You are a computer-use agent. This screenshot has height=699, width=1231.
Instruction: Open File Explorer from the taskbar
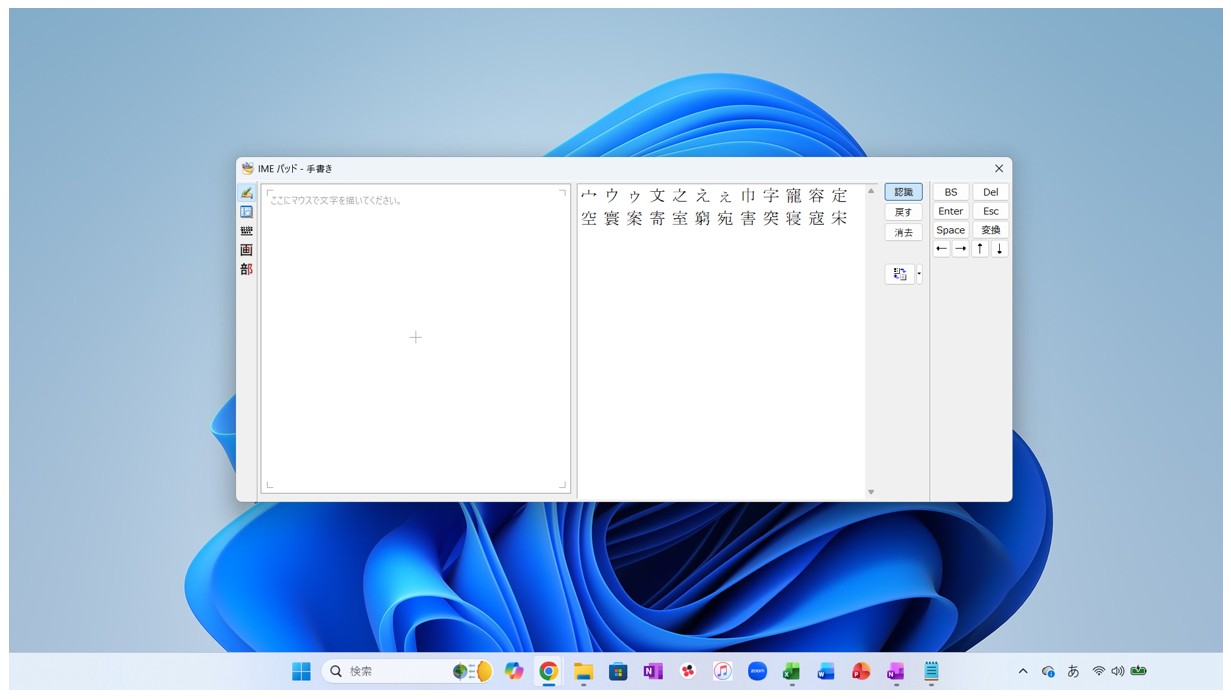click(583, 671)
